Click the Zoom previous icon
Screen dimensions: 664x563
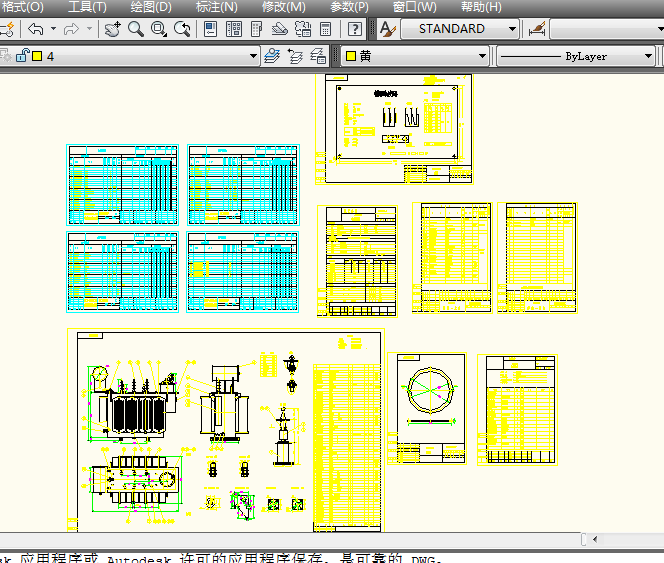(182, 29)
